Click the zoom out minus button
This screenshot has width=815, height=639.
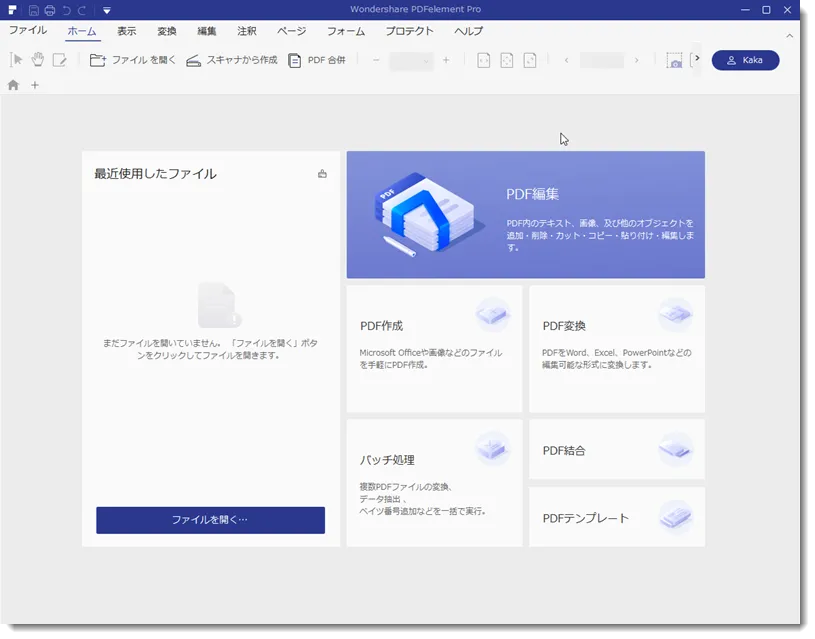pyautogui.click(x=376, y=60)
